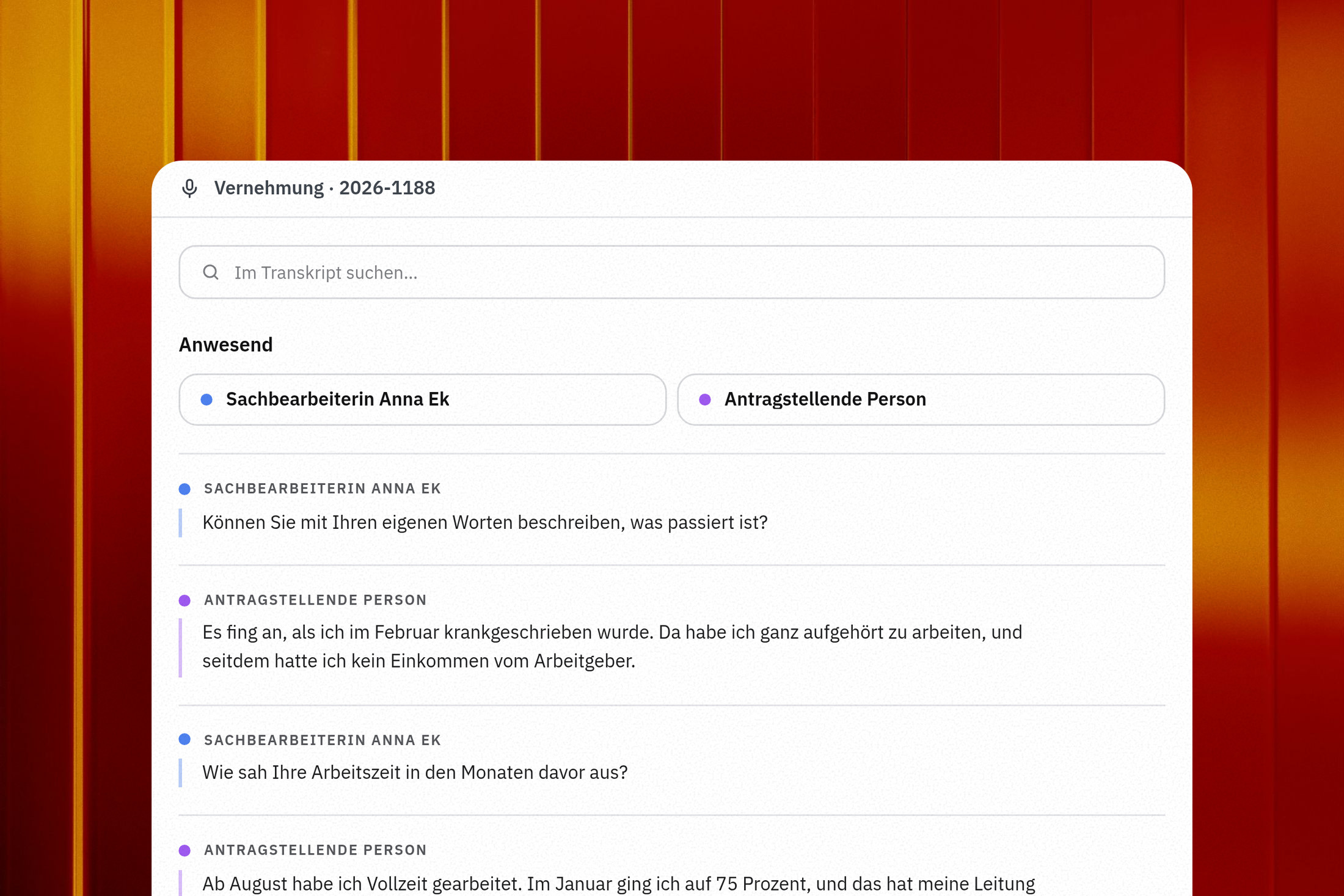Select the 'Ab August habe ich Vollzeit' reply
Screen dimensions: 1344x896
point(618,884)
